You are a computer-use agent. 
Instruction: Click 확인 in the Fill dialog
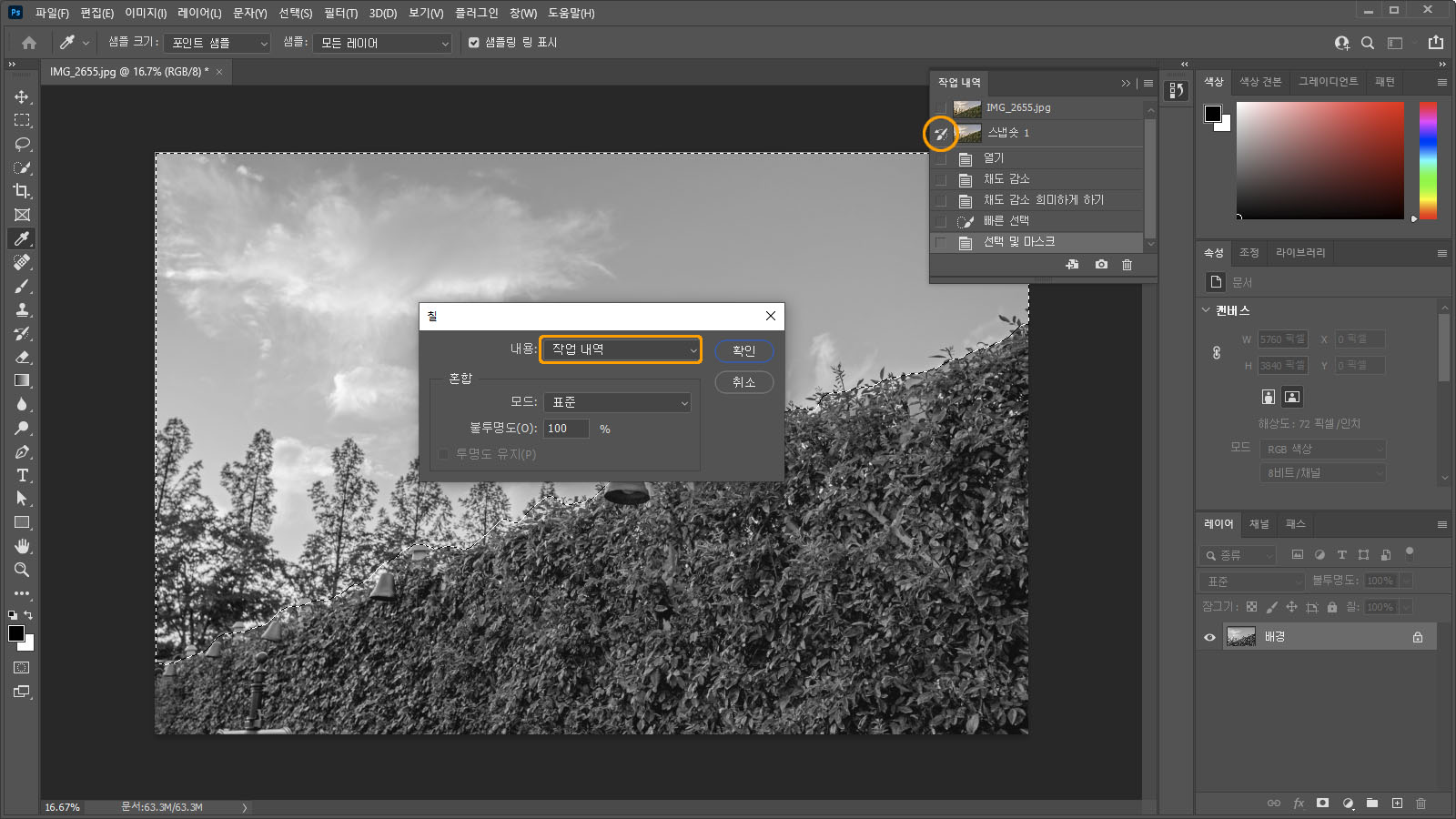click(x=743, y=350)
